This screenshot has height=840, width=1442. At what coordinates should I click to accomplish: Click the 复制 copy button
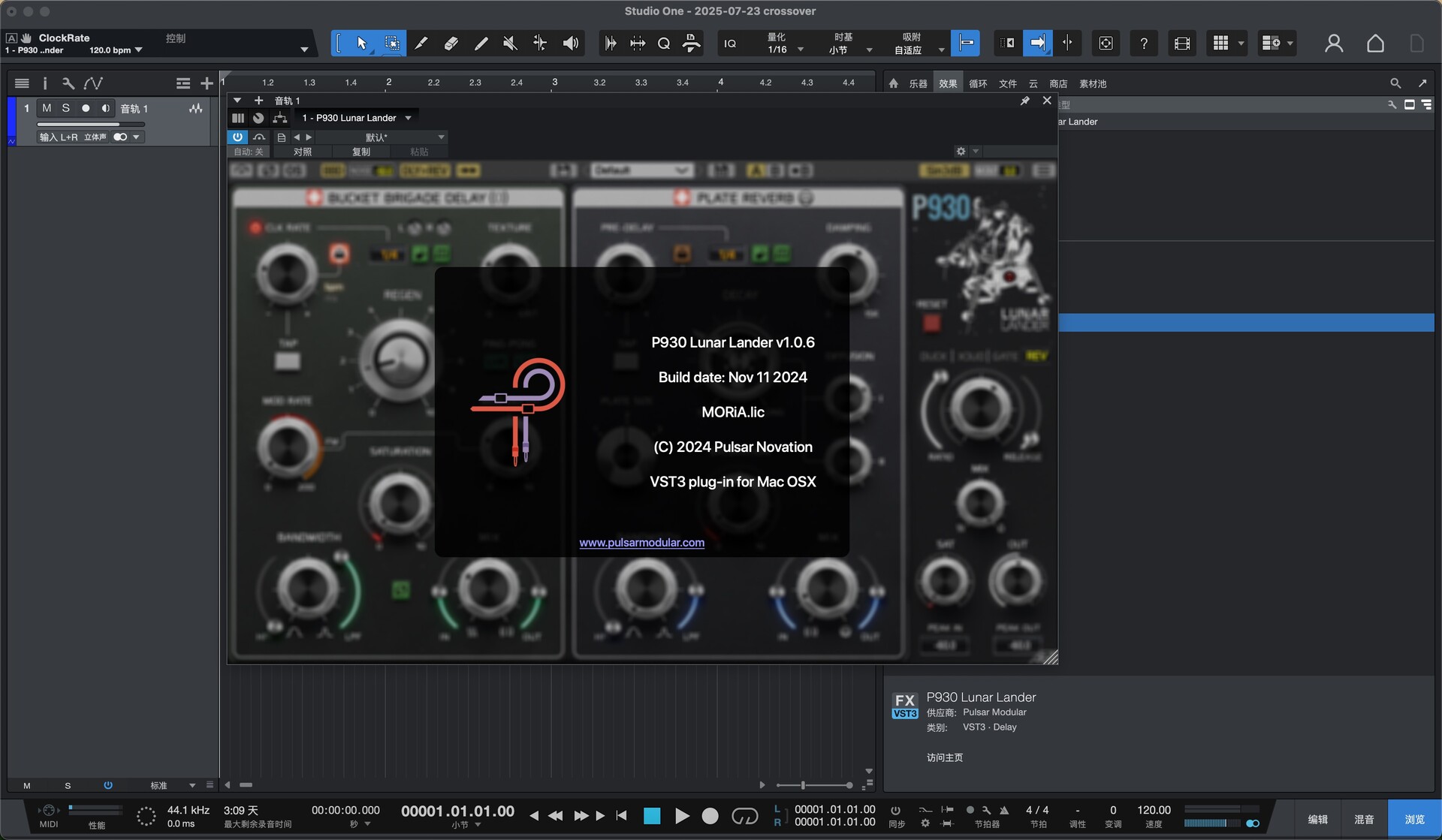coord(360,152)
